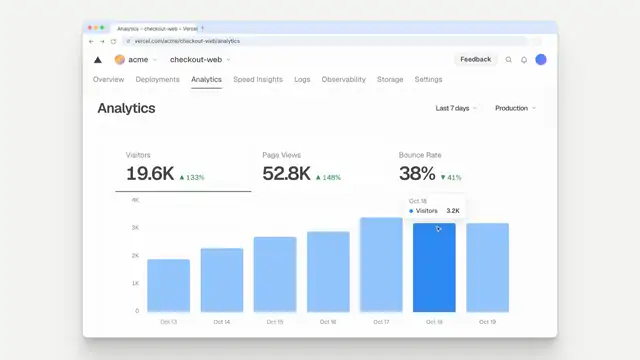Open the Settings tab
The height and width of the screenshot is (360, 640).
click(428, 80)
